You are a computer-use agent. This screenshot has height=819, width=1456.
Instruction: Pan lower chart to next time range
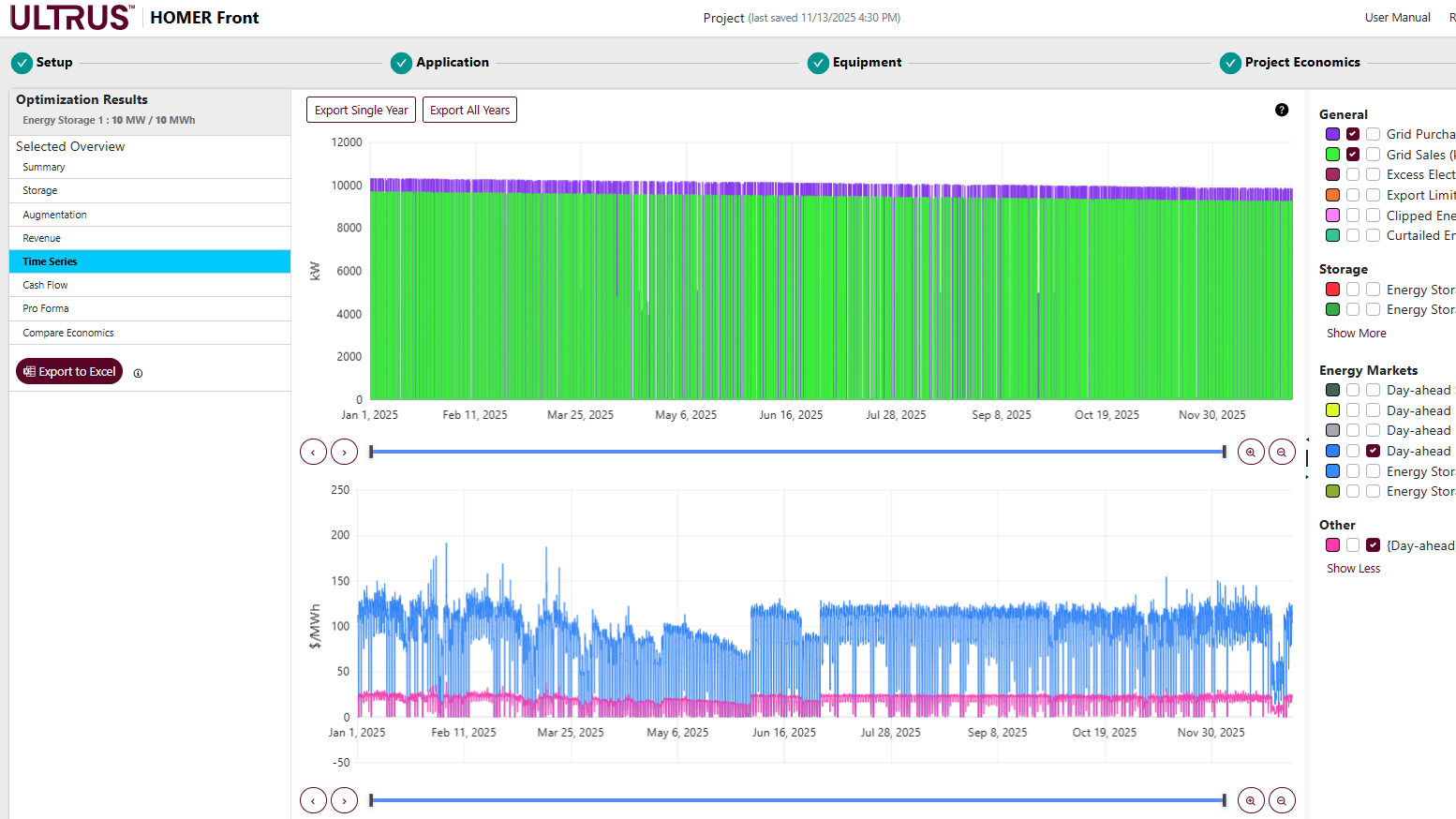345,800
